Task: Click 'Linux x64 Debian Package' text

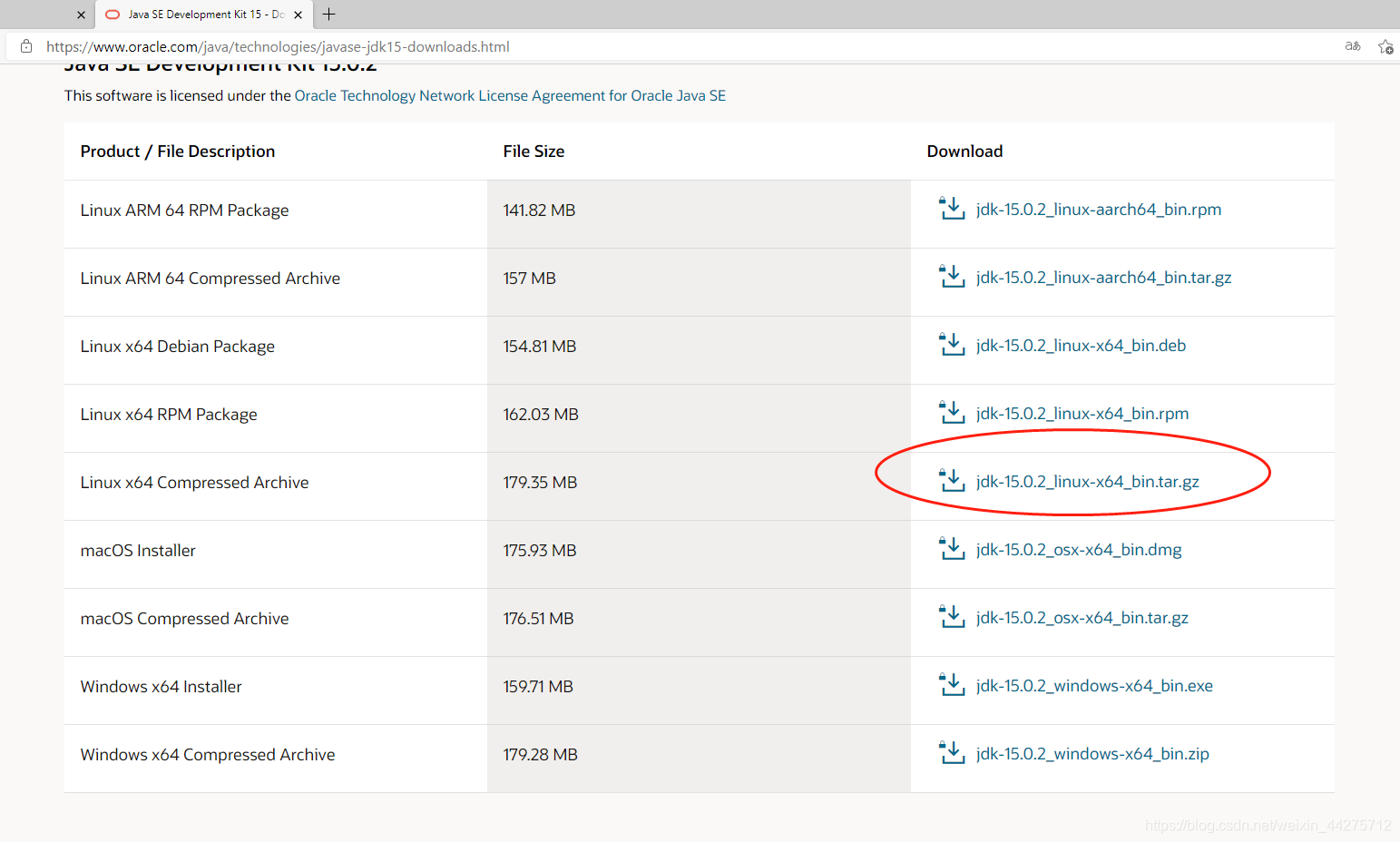Action: click(177, 347)
